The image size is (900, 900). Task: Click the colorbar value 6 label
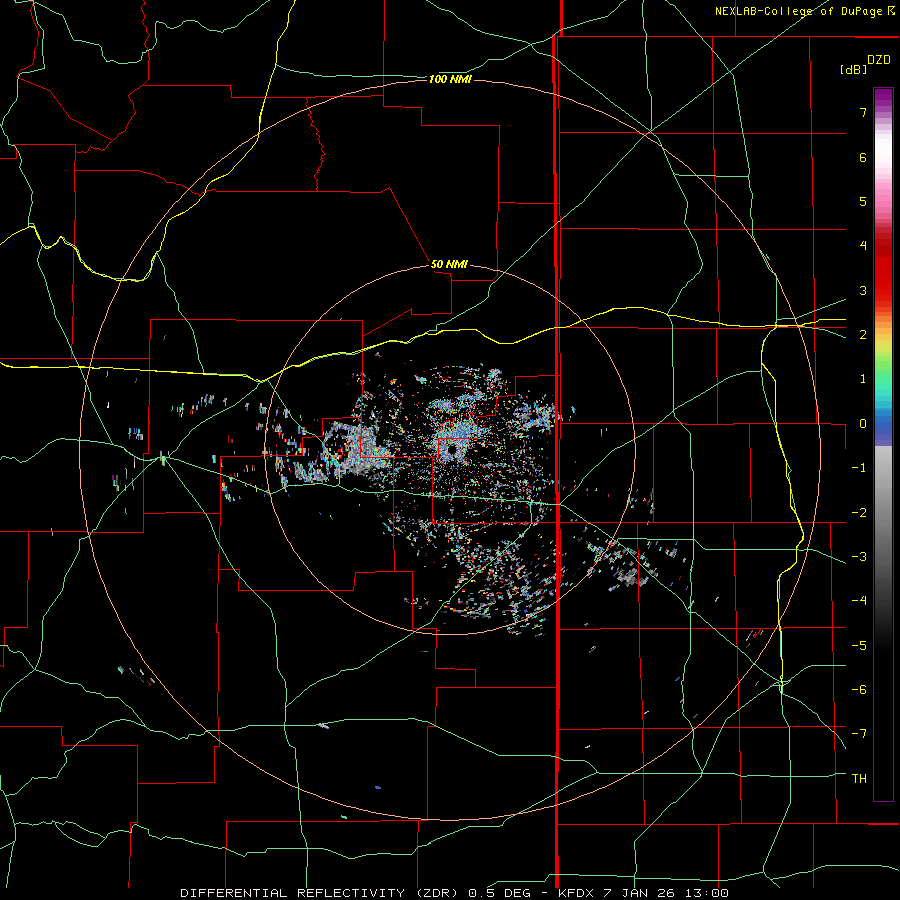coord(863,157)
